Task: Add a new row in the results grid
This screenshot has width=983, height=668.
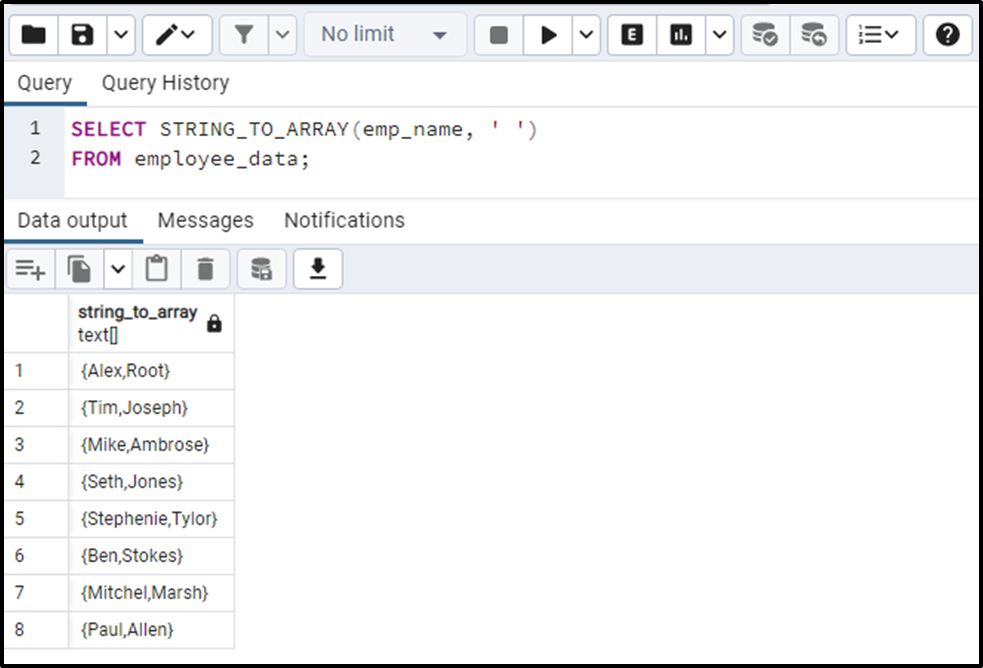Action: coord(30,268)
